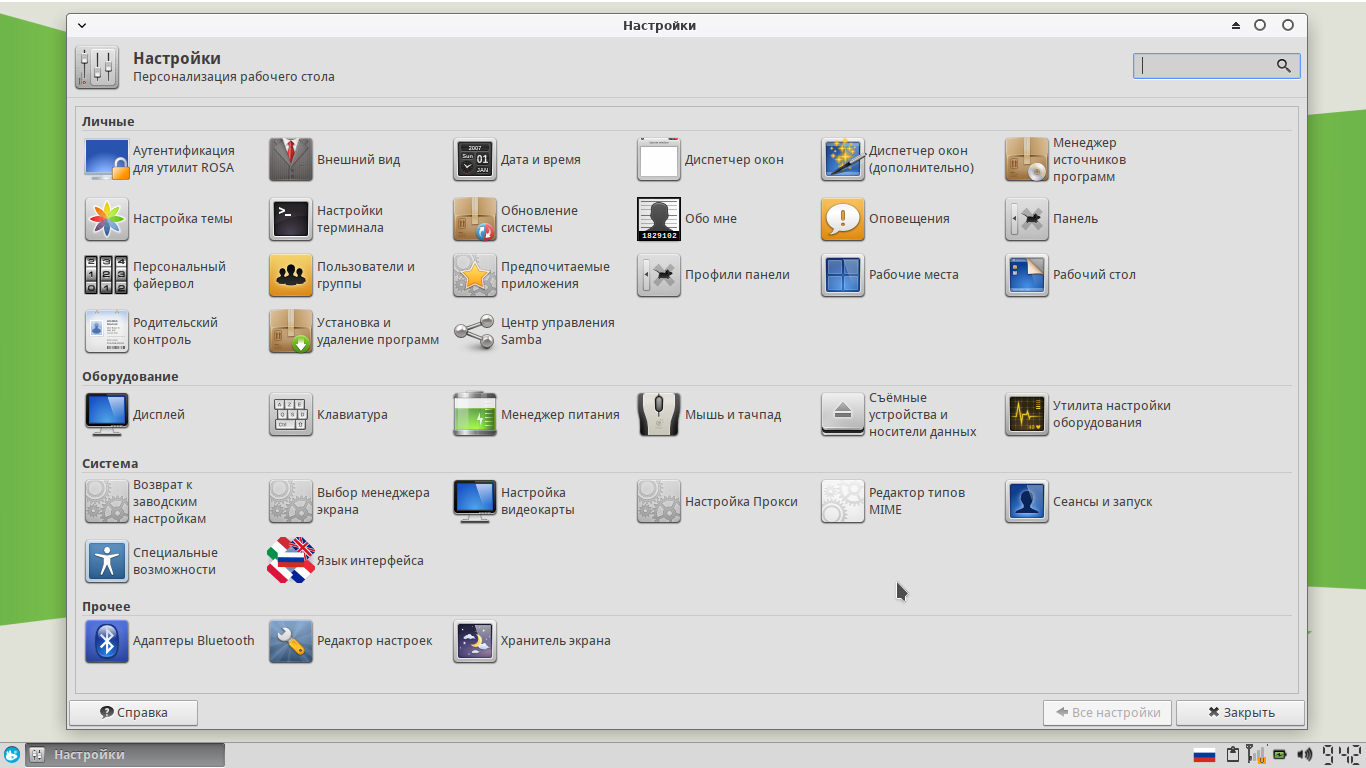Image resolution: width=1366 pixels, height=768 pixels.
Task: Click the Russian keyboard layout flag in tray
Action: pos(1204,755)
